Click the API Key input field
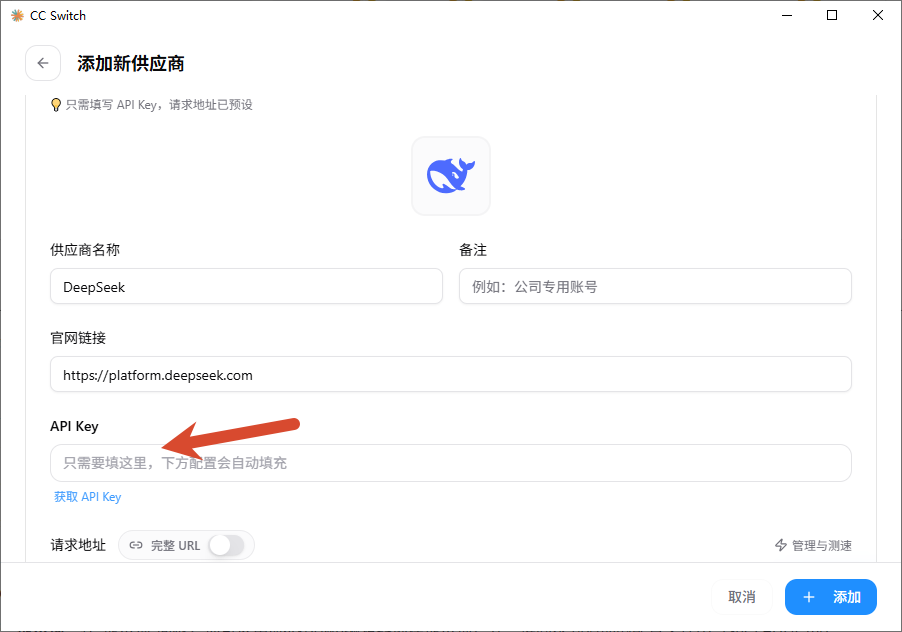This screenshot has width=902, height=632. click(451, 463)
